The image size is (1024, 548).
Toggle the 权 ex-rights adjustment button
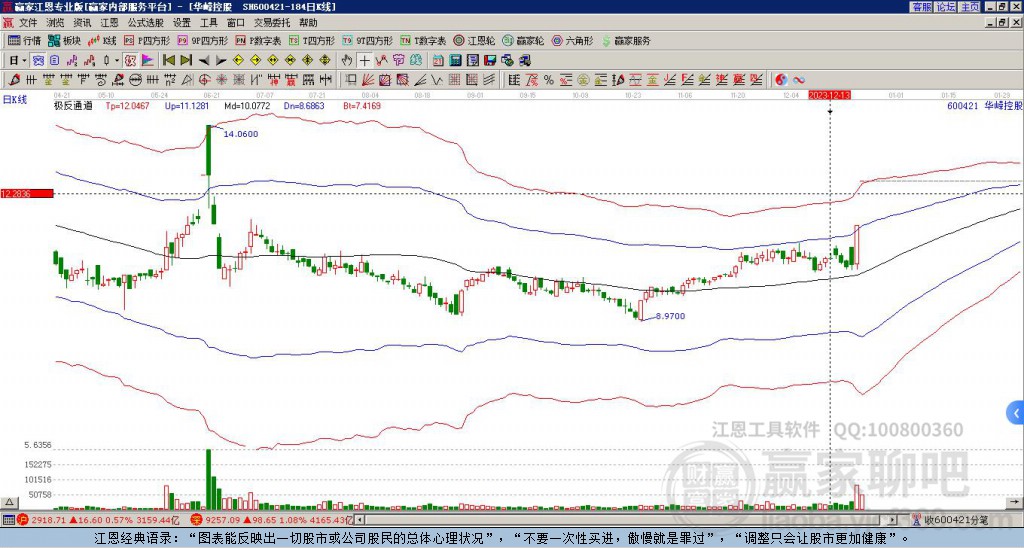pyautogui.click(x=130, y=61)
